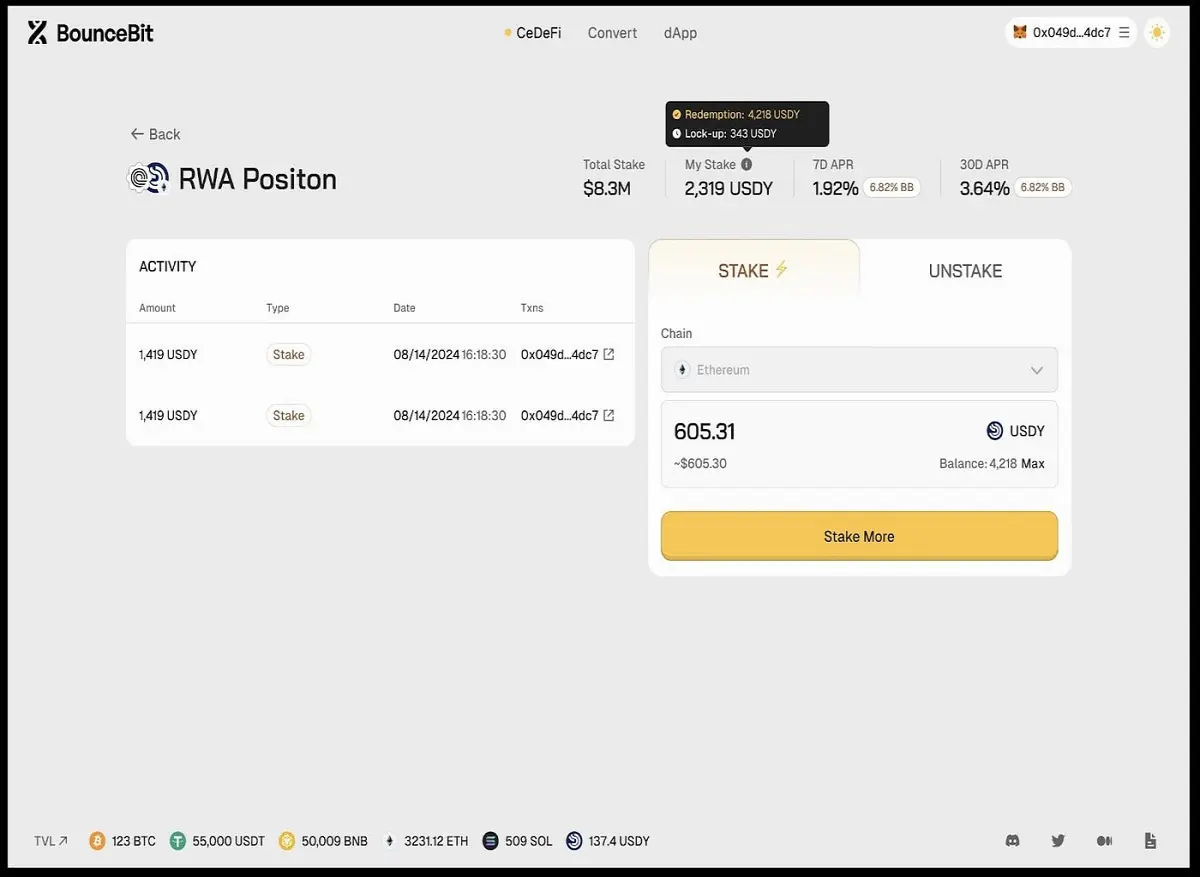Click the USDT icon in the footer
The image size is (1200, 877).
(x=178, y=841)
